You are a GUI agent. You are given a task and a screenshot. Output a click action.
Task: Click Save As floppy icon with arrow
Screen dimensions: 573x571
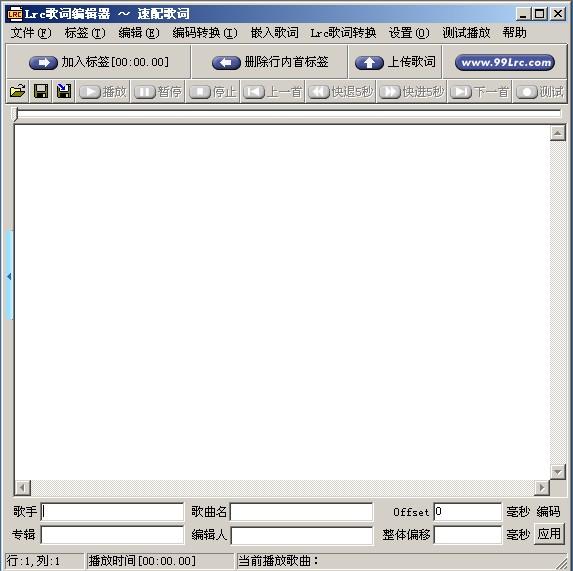point(64,91)
